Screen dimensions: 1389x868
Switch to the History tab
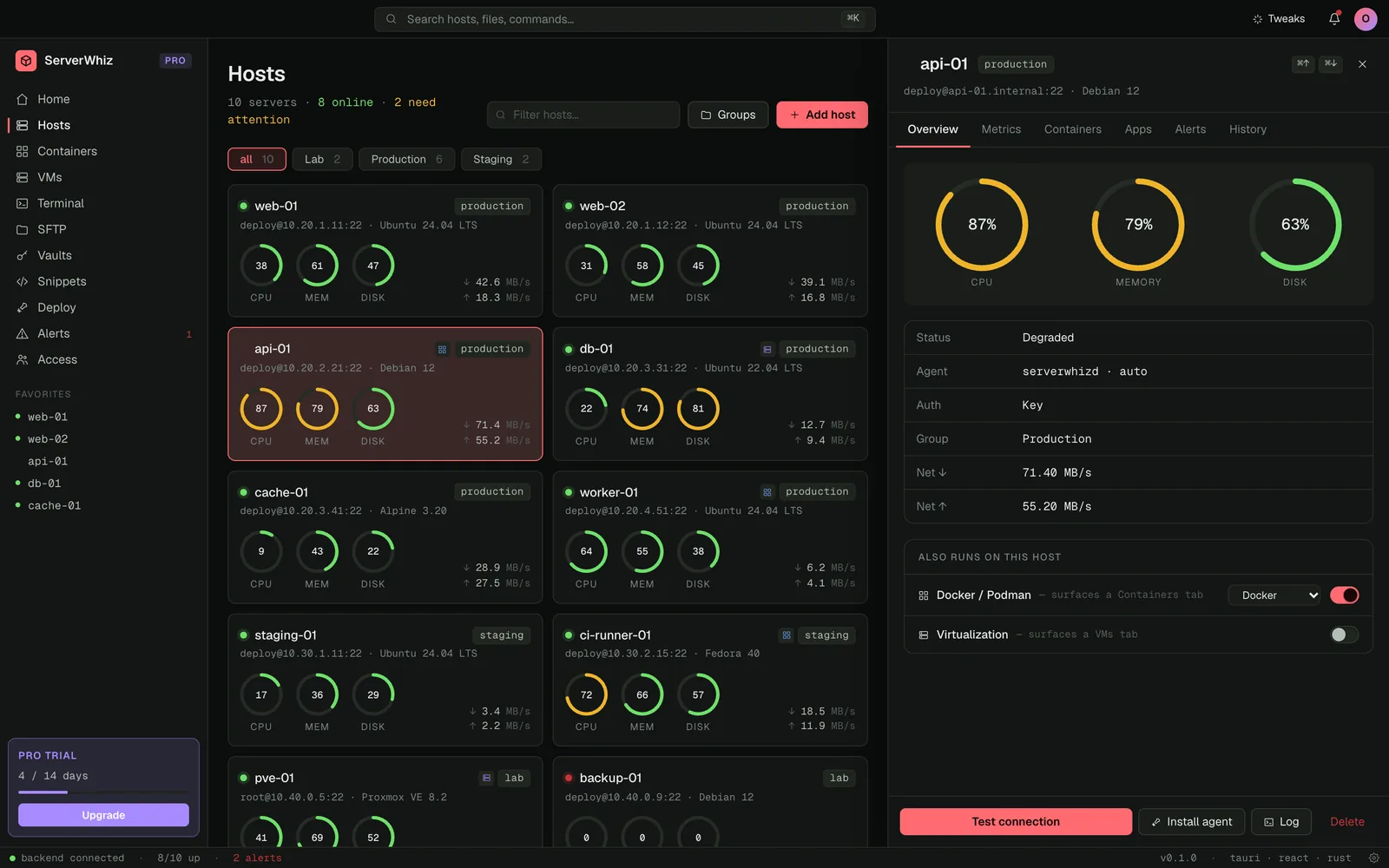(x=1247, y=129)
